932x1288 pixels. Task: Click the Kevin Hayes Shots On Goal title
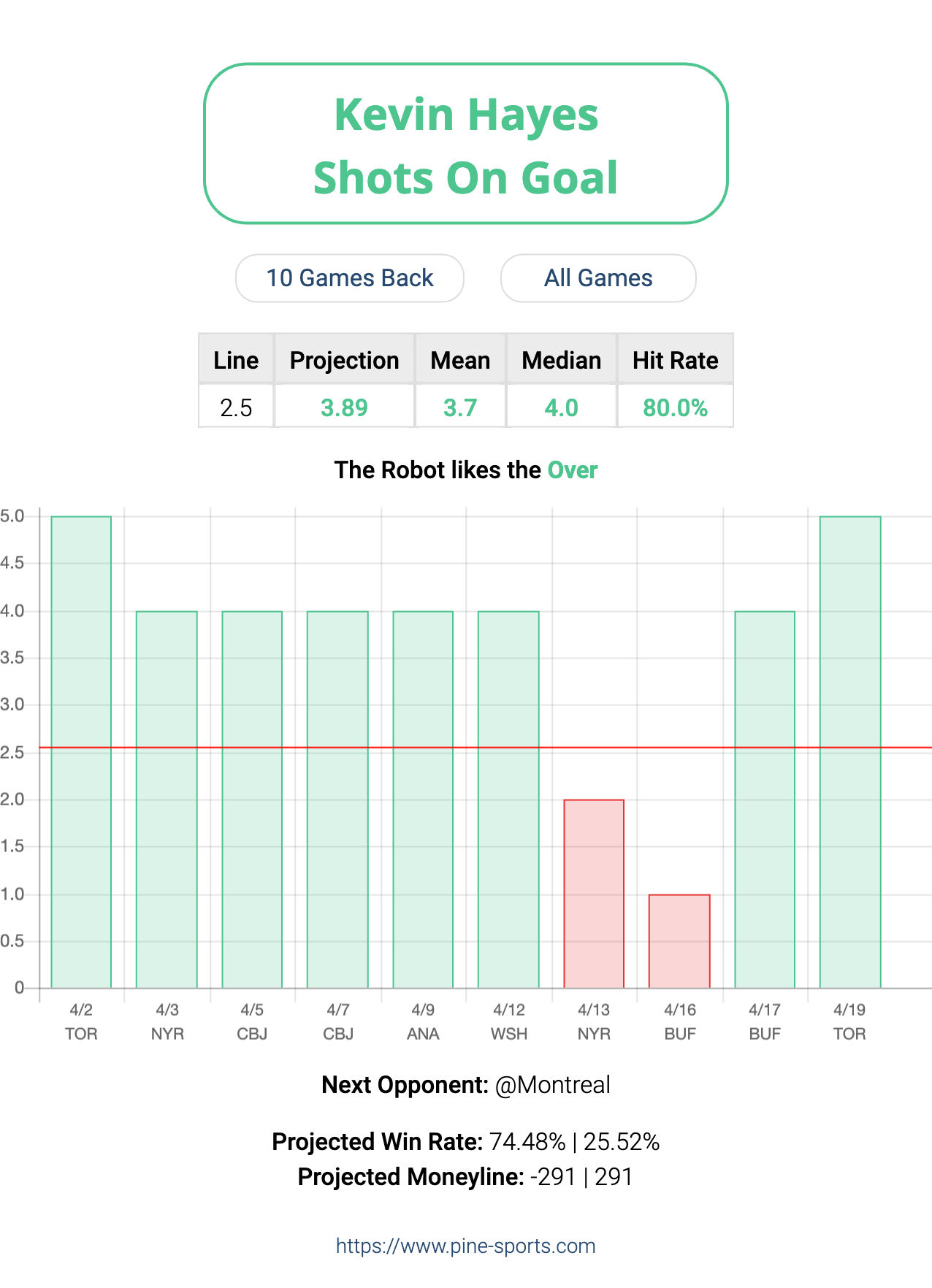click(x=466, y=144)
